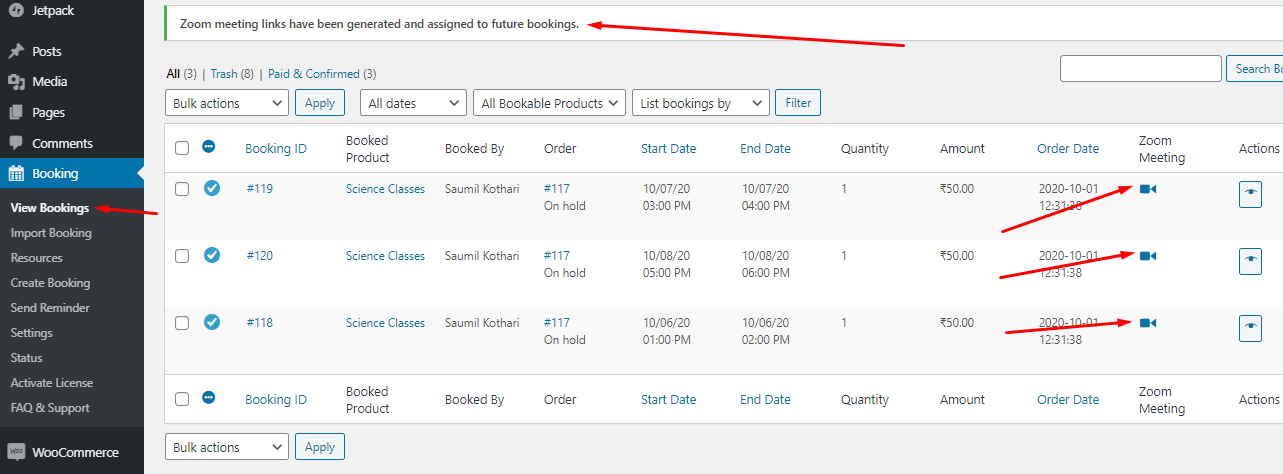Focus the bookings search input field
The image size is (1283, 474).
[1140, 69]
